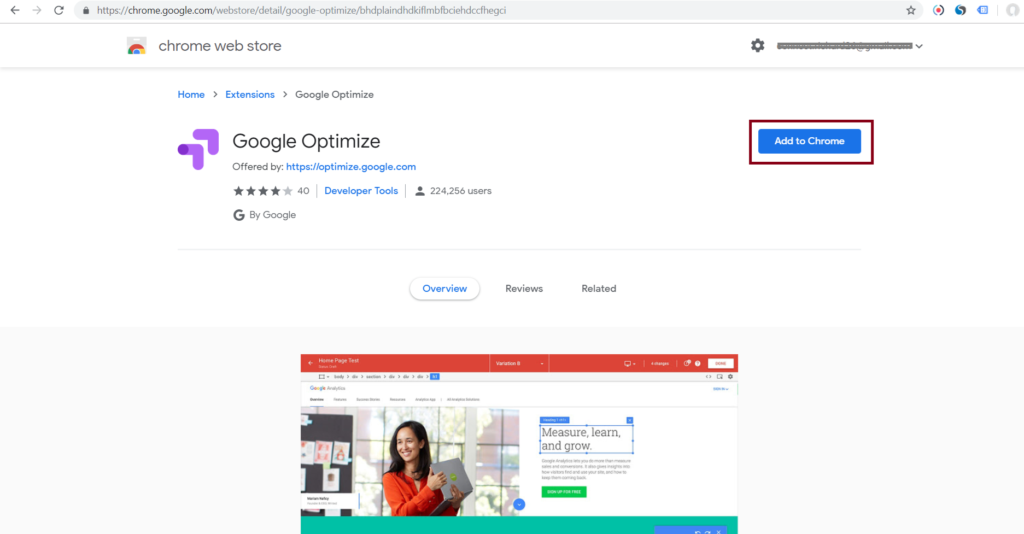This screenshot has height=534, width=1024.
Task: Open the Developer Tools category link
Action: point(360,191)
